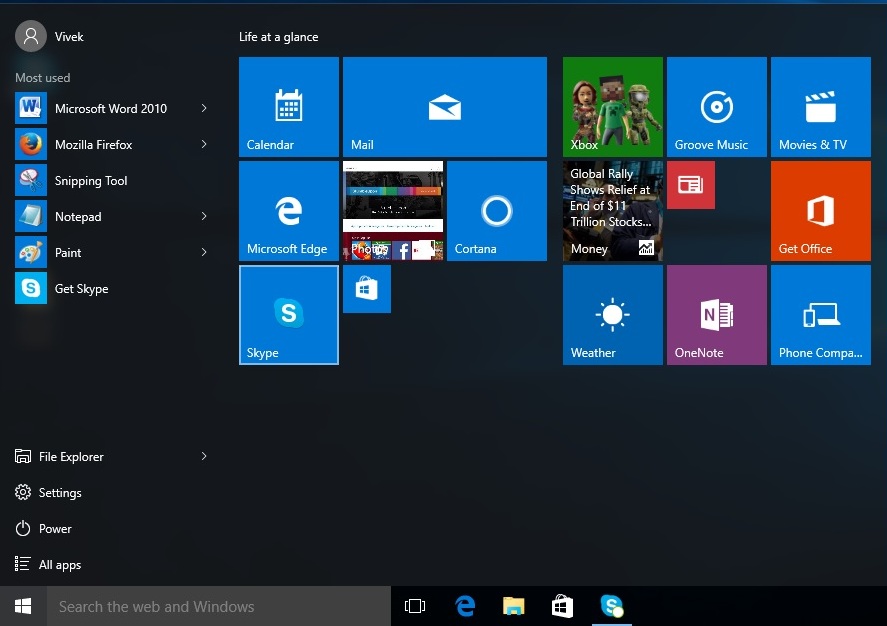
Task: Open the Phone Companion tile
Action: [x=821, y=315]
